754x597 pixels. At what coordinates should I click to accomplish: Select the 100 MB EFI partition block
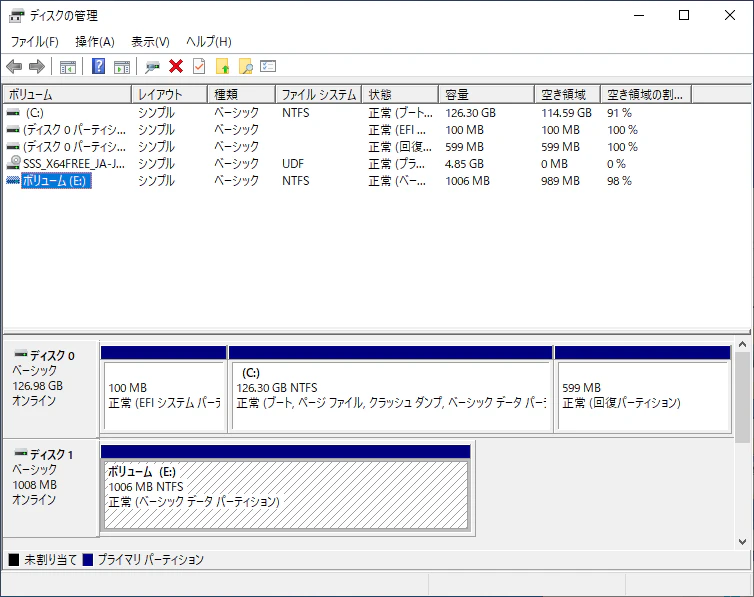pyautogui.click(x=163, y=389)
